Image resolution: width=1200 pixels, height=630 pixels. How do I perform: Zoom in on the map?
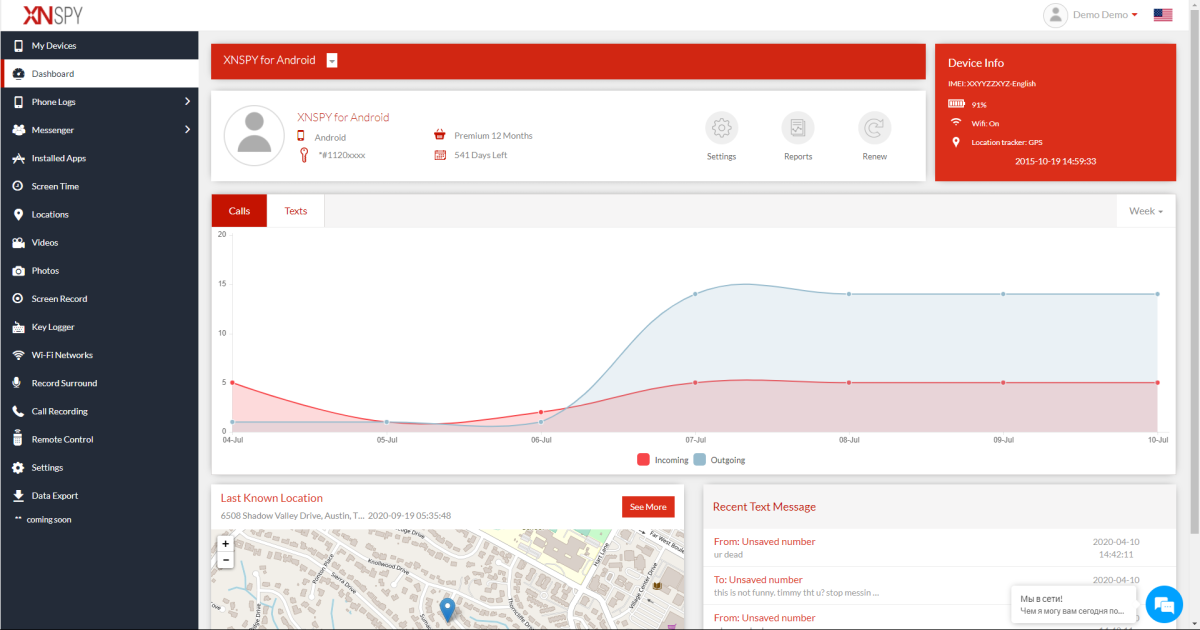226,544
